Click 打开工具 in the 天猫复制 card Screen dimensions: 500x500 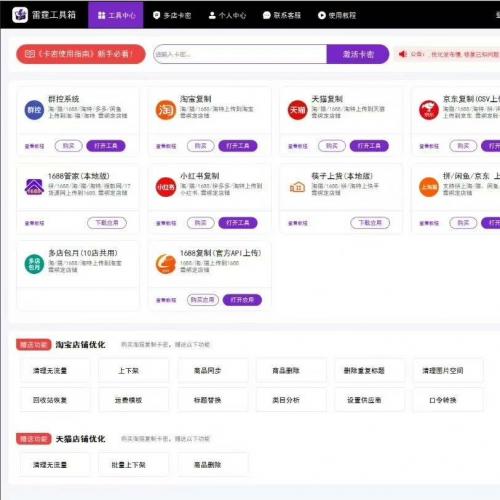tap(369, 146)
